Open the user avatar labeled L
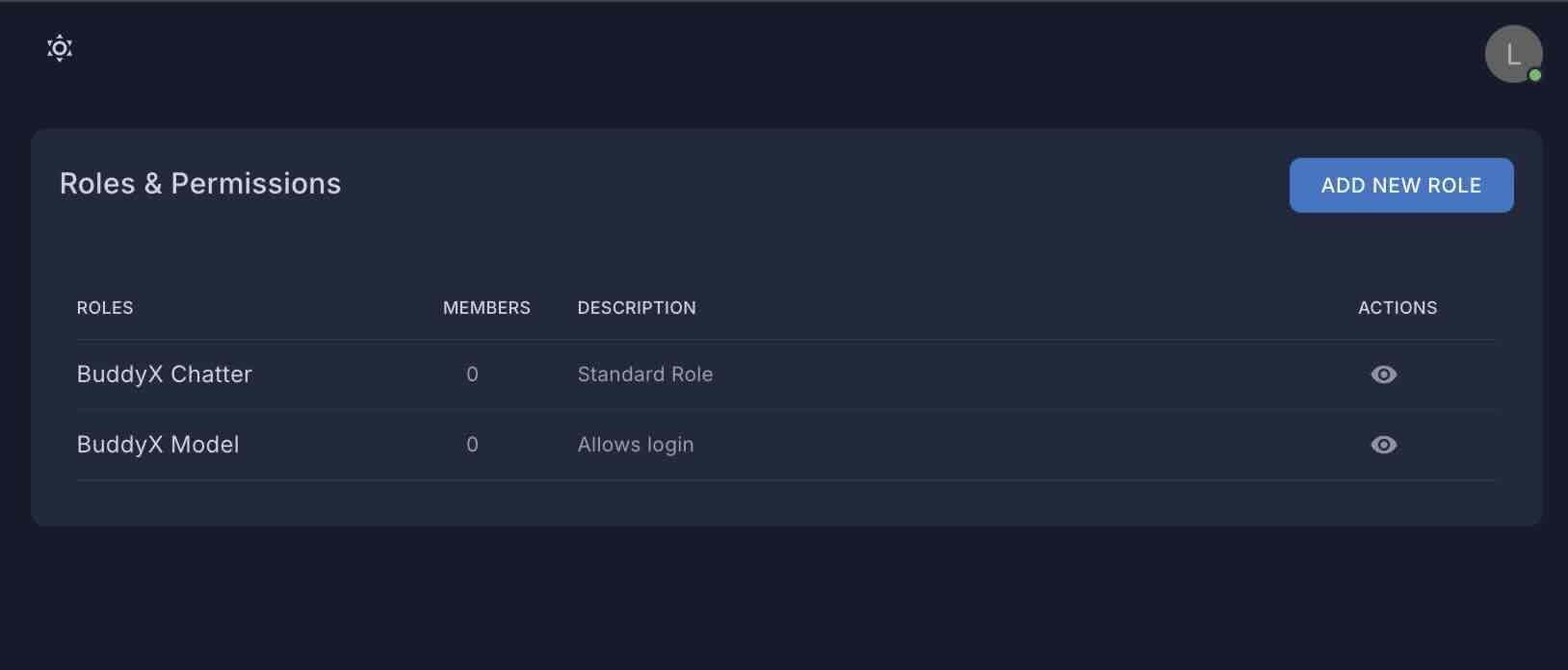This screenshot has height=670, width=1568. pos(1512,54)
